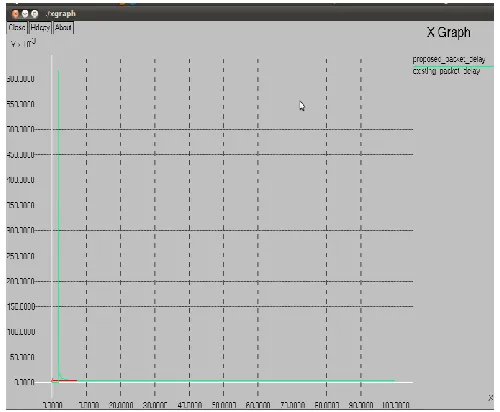
Task: Click the Close button in xgraph
Action: (x=17, y=27)
